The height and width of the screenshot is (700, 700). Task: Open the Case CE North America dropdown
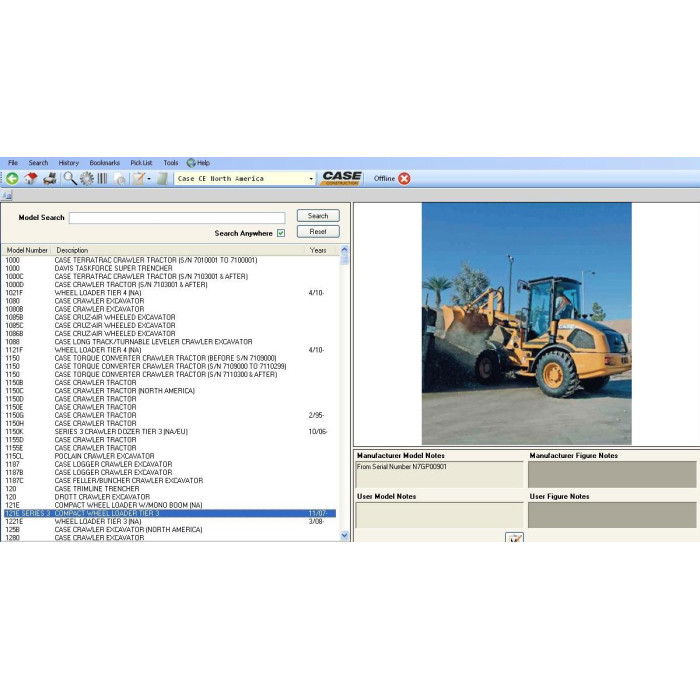coord(245,179)
